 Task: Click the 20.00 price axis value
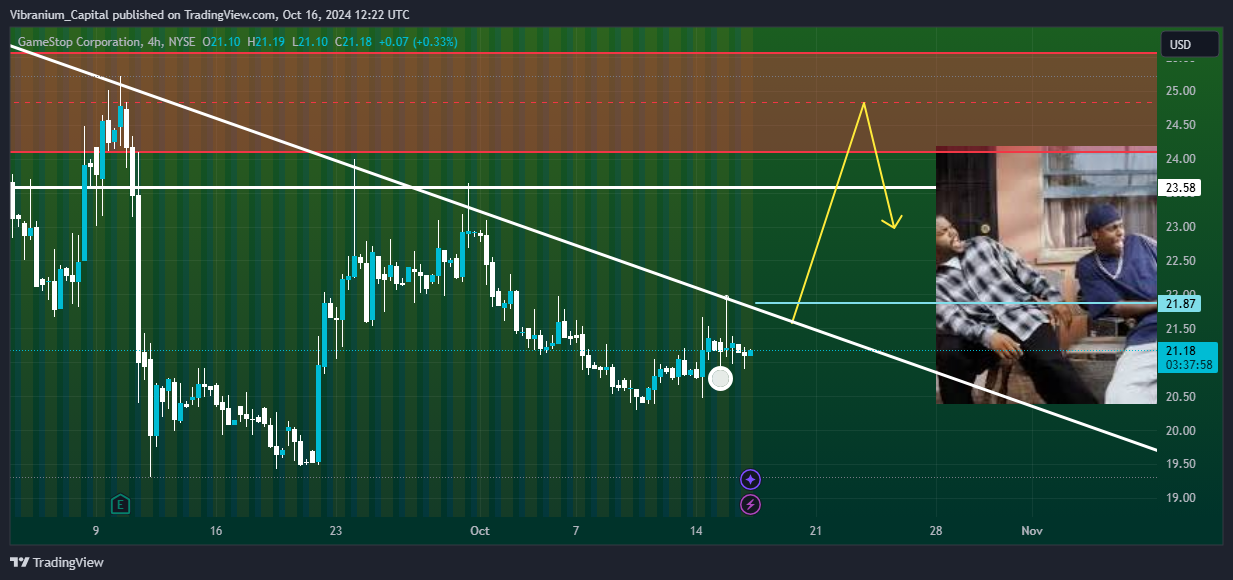(1182, 430)
